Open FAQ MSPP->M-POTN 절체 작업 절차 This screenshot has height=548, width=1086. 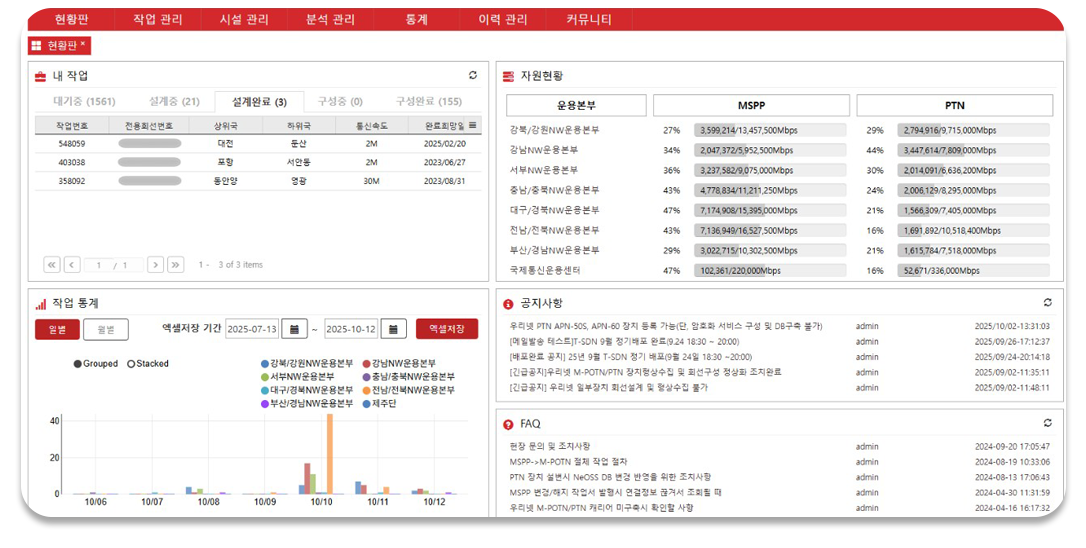pyautogui.click(x=568, y=461)
